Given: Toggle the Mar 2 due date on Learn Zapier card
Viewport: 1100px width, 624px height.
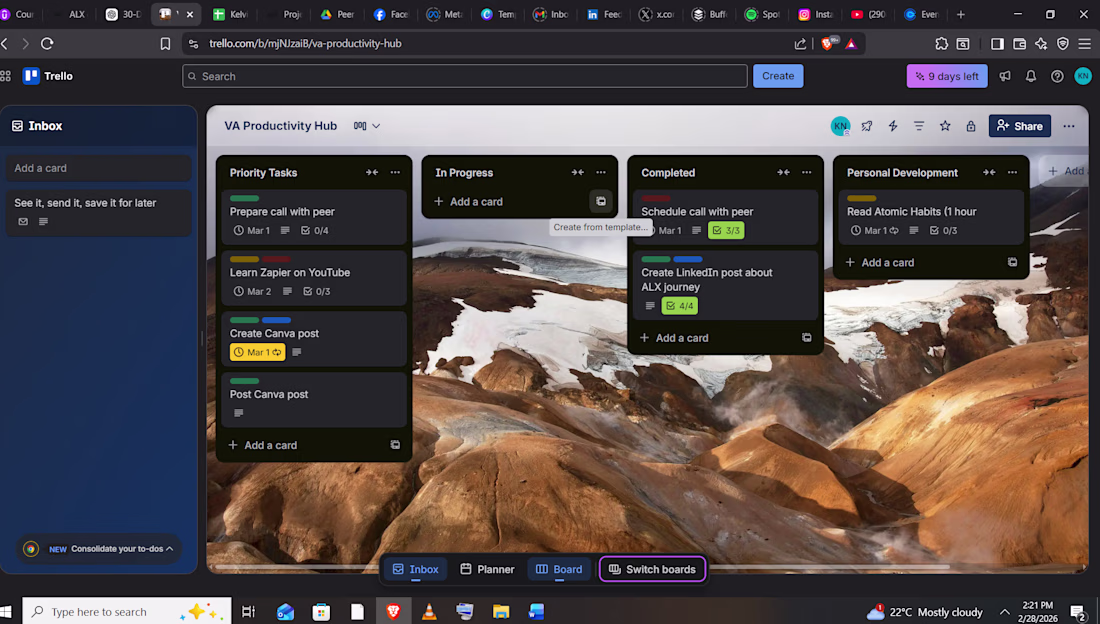Looking at the screenshot, I should point(252,291).
